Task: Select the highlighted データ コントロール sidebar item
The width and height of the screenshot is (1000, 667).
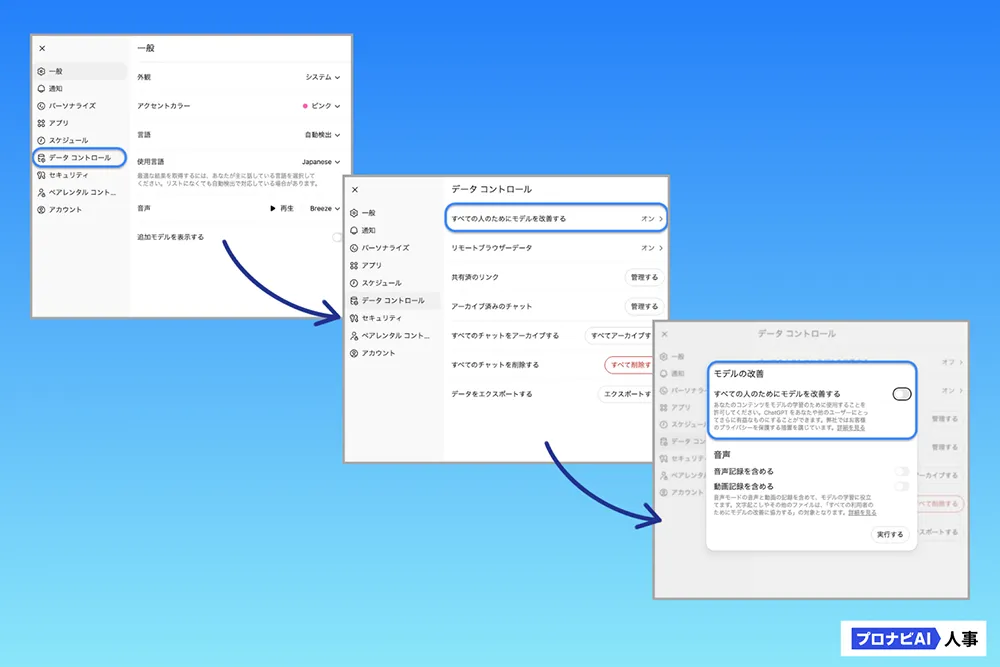Action: 79,158
